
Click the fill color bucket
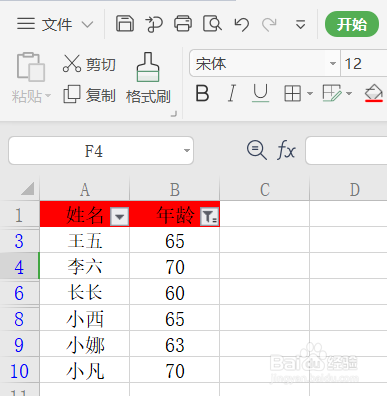tap(373, 93)
